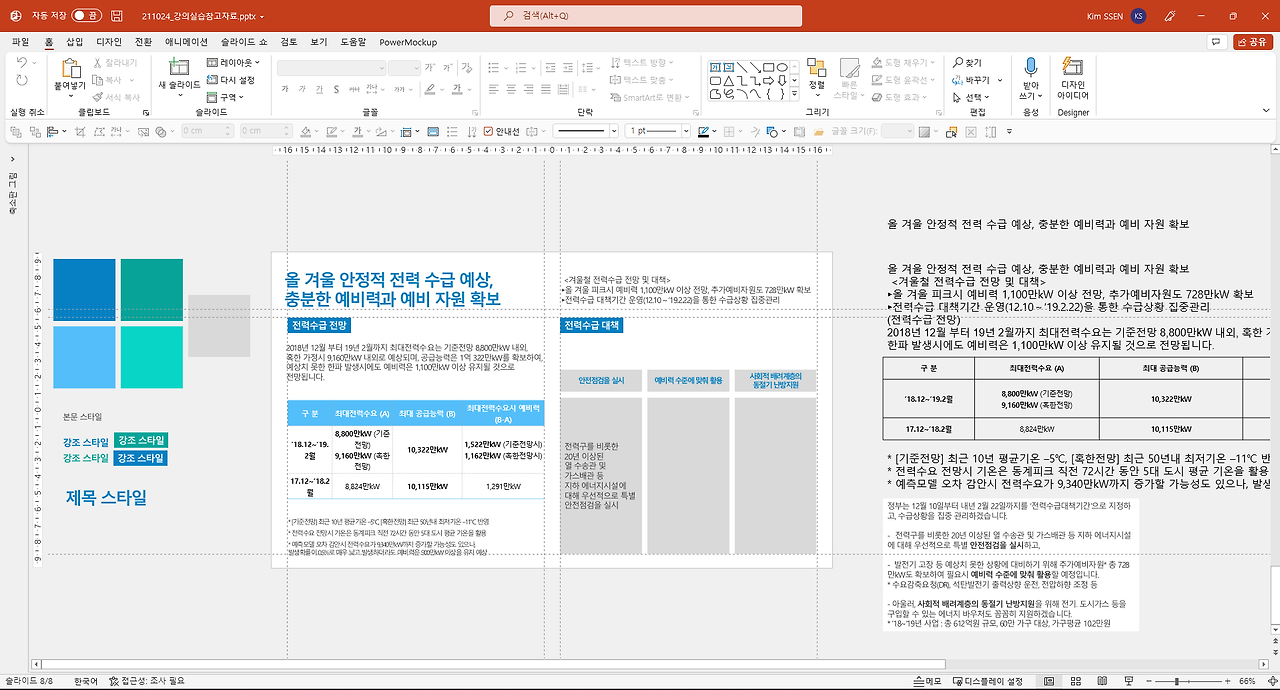Open the Layout (레이아웃) dropdown

coord(231,63)
